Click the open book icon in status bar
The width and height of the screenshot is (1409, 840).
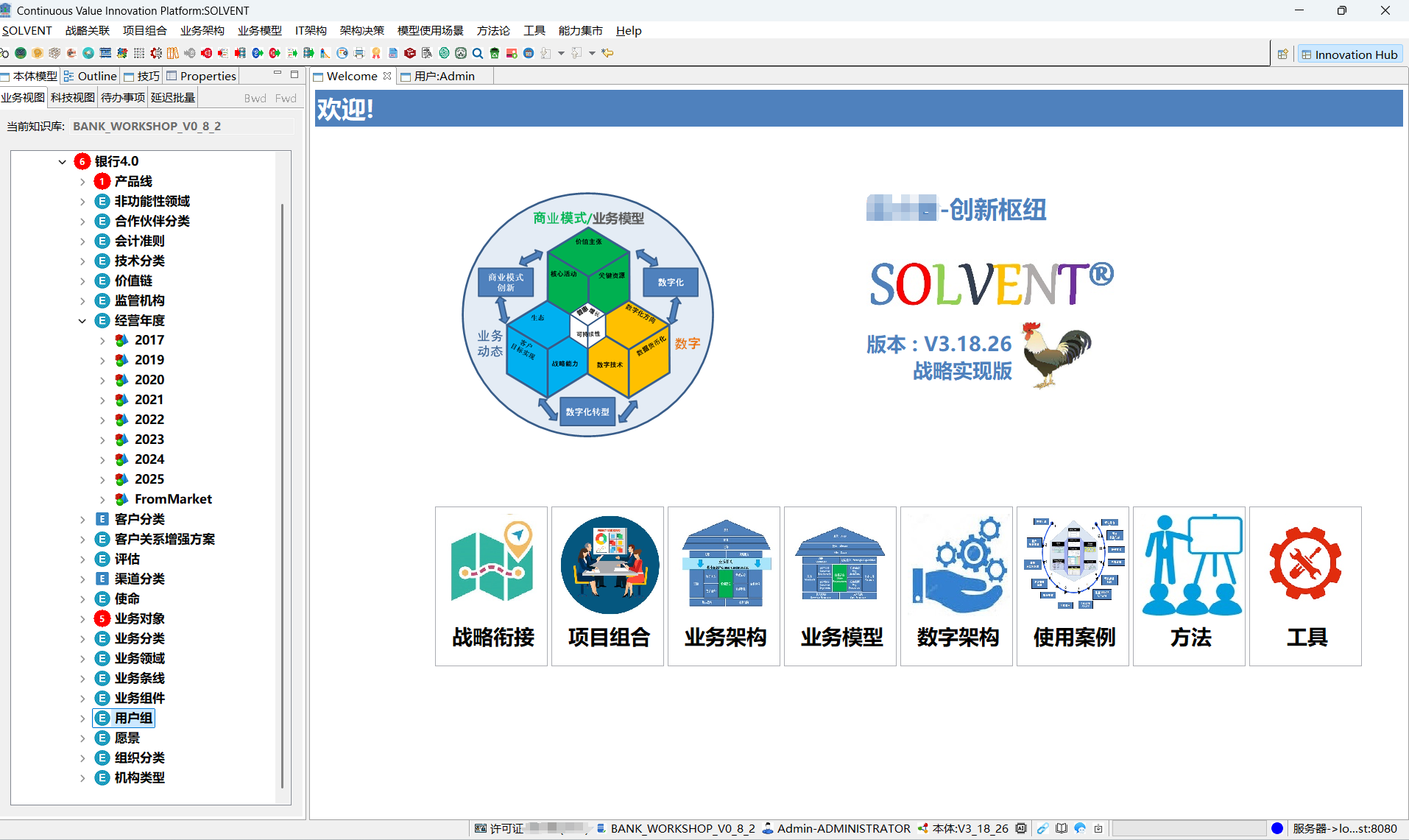pyautogui.click(x=1061, y=828)
